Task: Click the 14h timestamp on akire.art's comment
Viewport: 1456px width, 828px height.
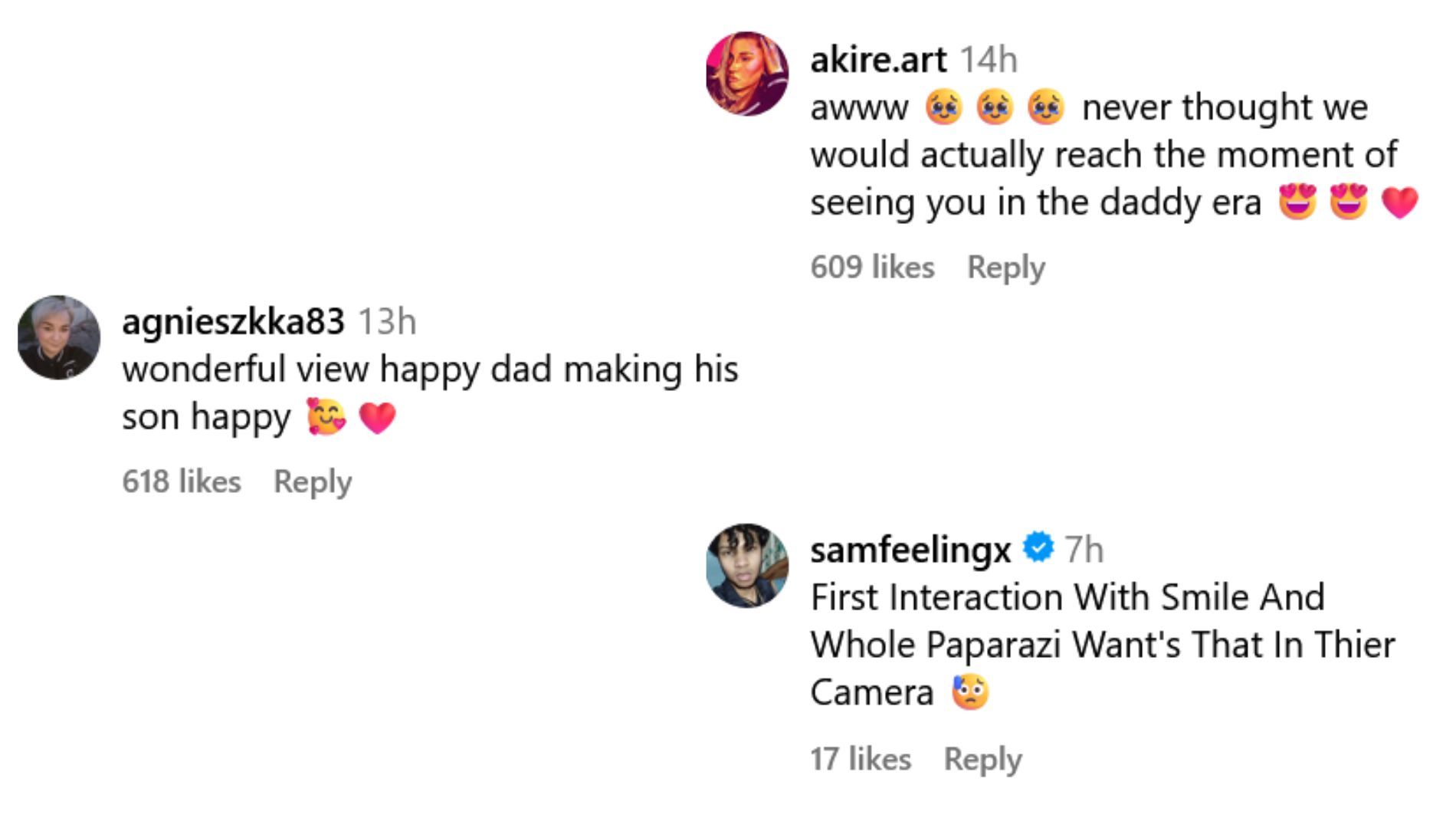Action: pos(988,60)
